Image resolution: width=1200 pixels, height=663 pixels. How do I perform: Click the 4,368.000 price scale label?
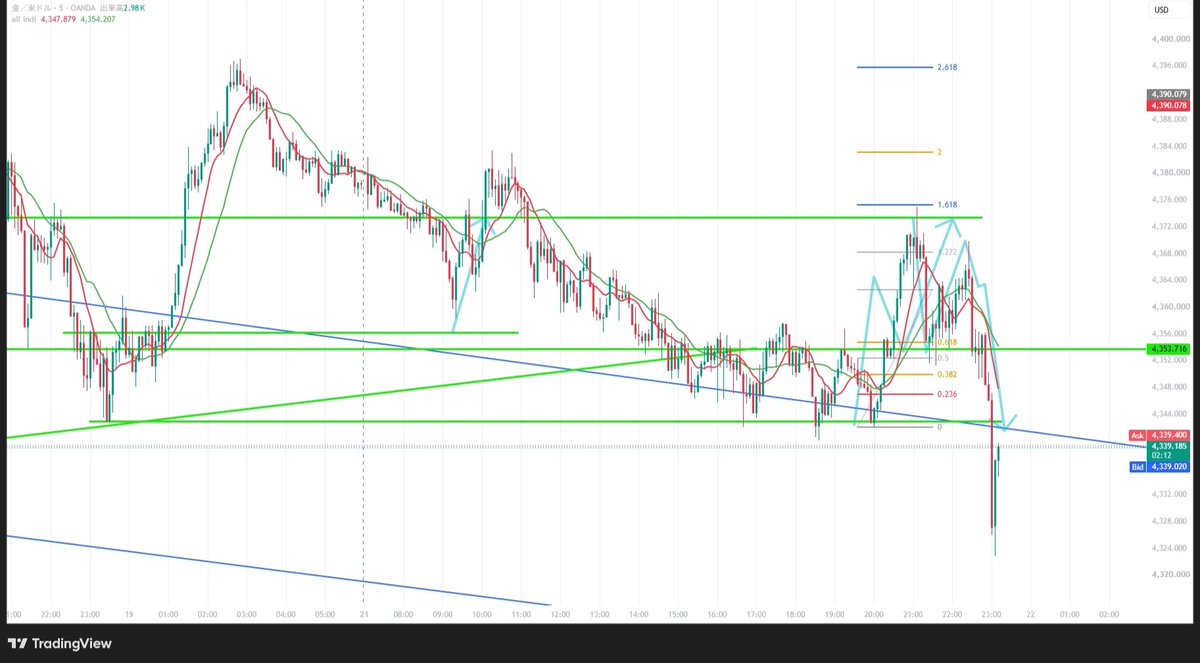(x=1167, y=252)
